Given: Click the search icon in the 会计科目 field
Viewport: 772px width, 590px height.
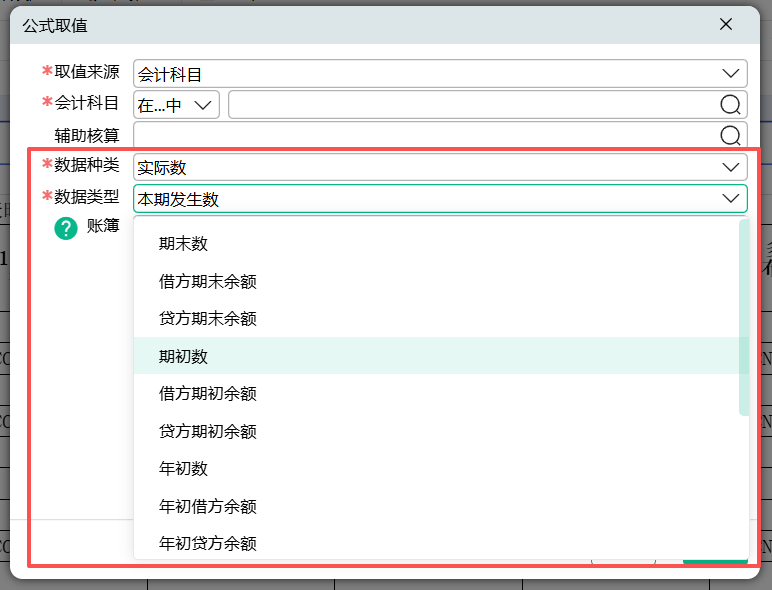Looking at the screenshot, I should (x=730, y=105).
